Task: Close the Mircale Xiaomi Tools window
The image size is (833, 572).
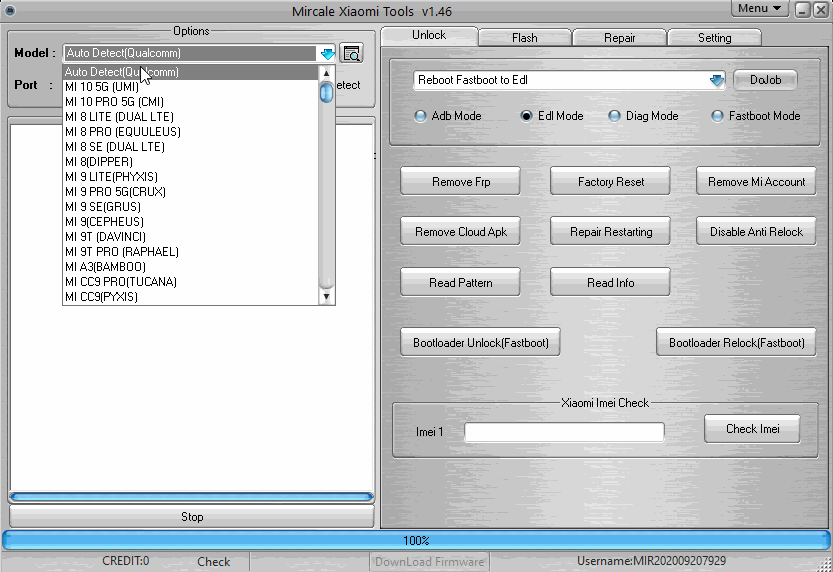Action: click(821, 10)
